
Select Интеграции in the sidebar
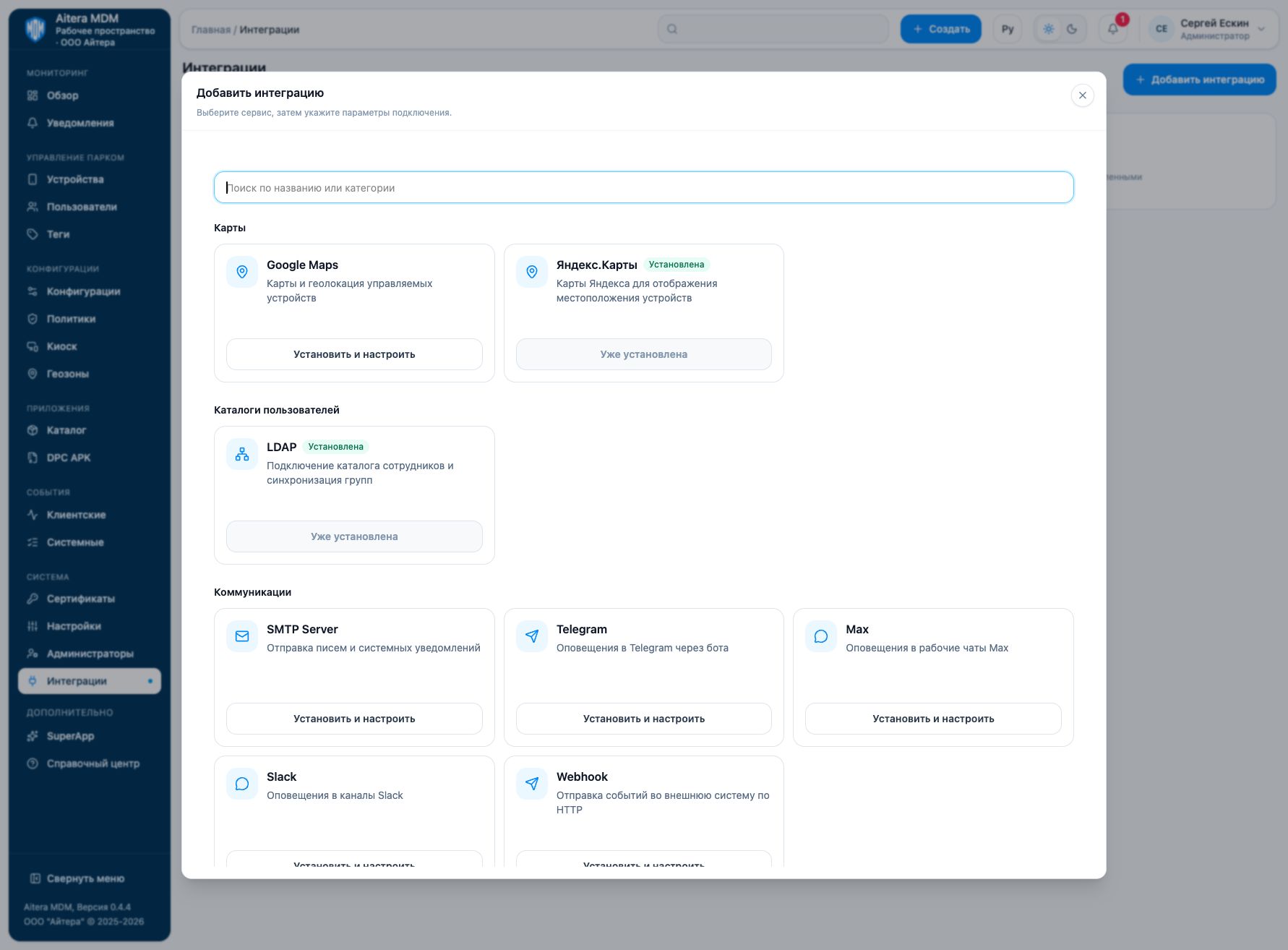coord(90,681)
